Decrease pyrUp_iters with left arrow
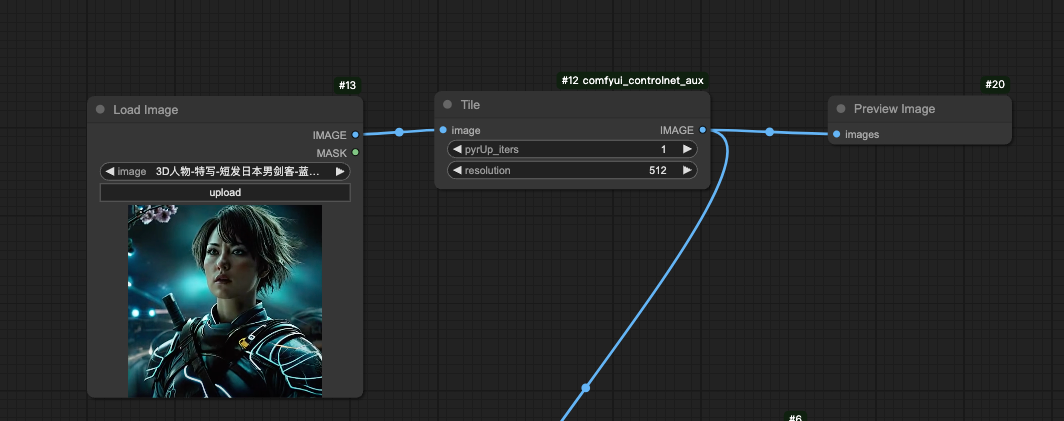 coord(457,149)
